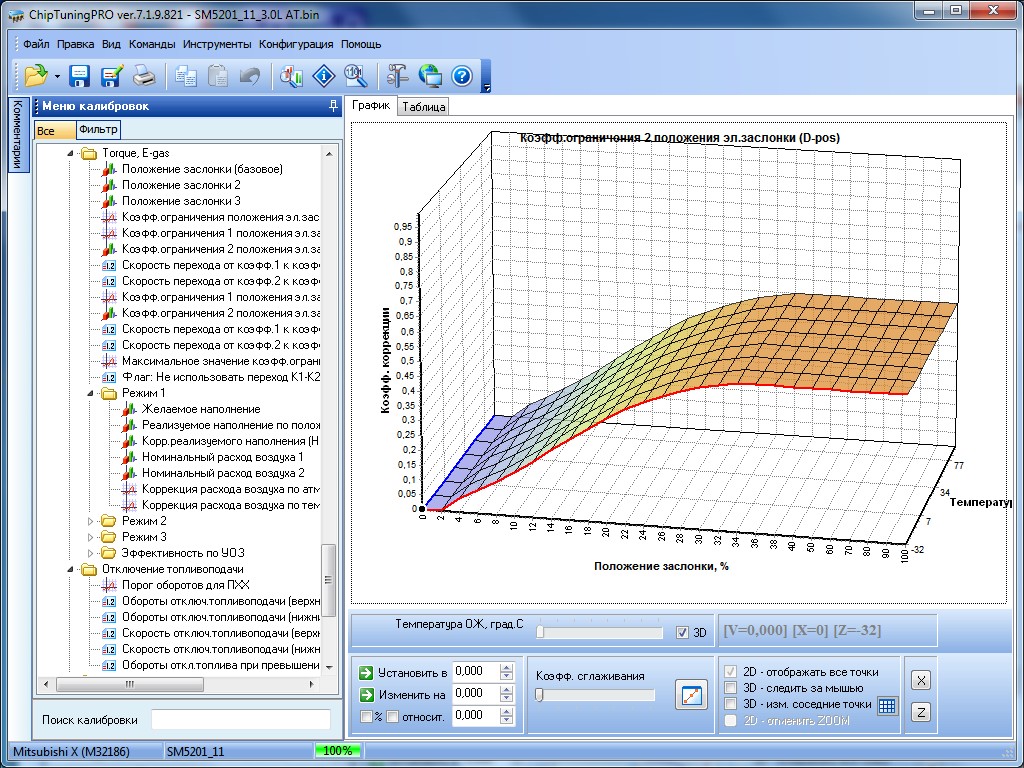Click the printer icon in the toolbar
Viewport: 1024px width, 768px height.
[144, 75]
